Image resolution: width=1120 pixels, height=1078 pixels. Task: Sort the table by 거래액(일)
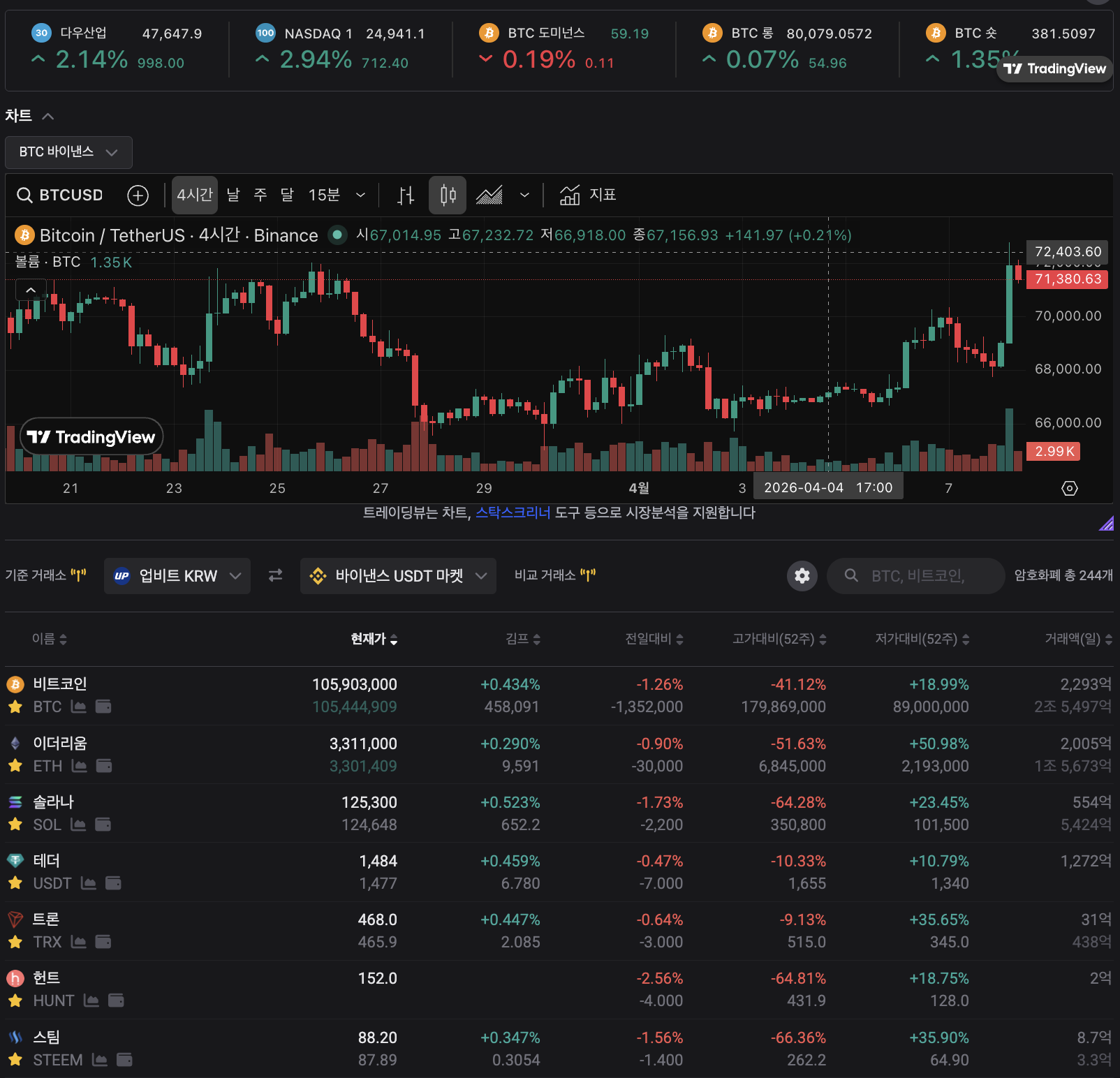[x=1079, y=639]
